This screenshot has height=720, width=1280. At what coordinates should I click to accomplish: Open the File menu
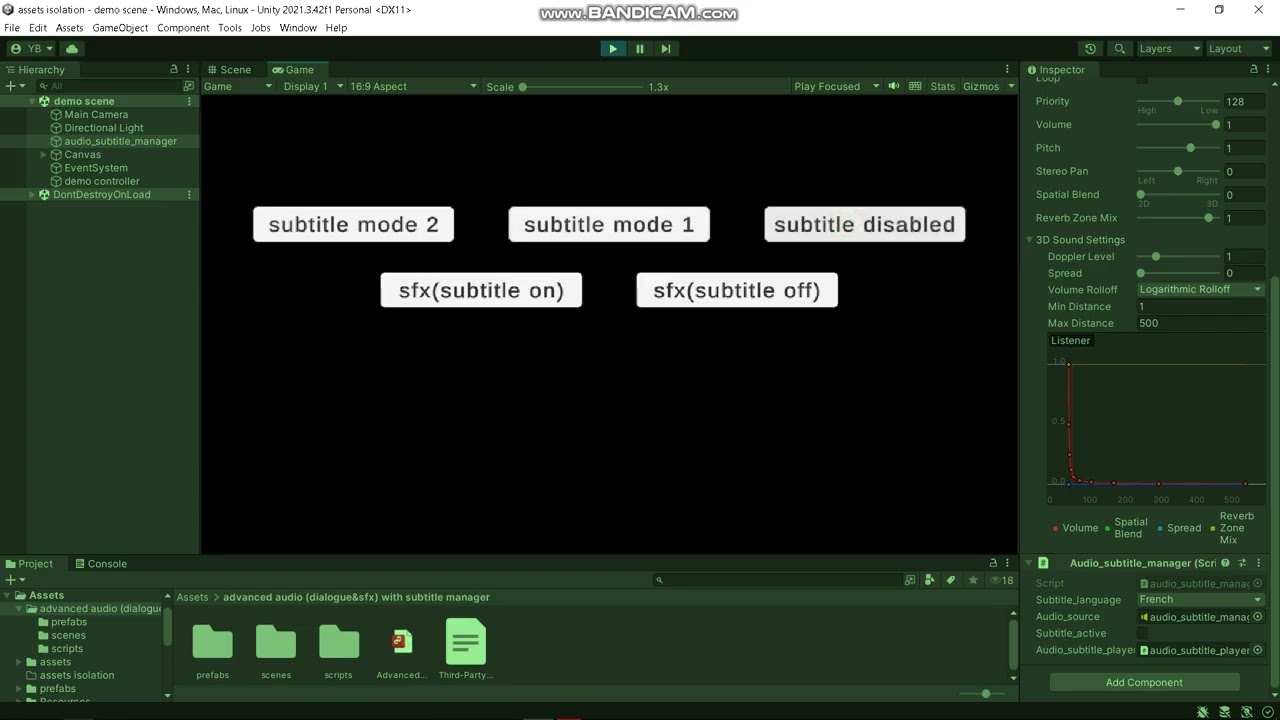(12, 28)
